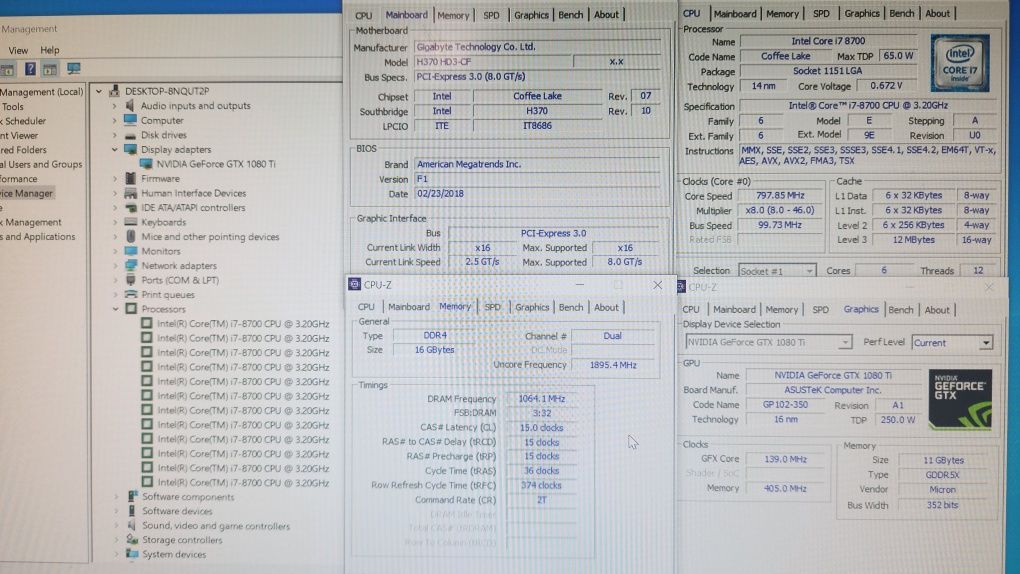Click the 16 GBytes memory size value
Screen dimensions: 1020x574
point(435,349)
